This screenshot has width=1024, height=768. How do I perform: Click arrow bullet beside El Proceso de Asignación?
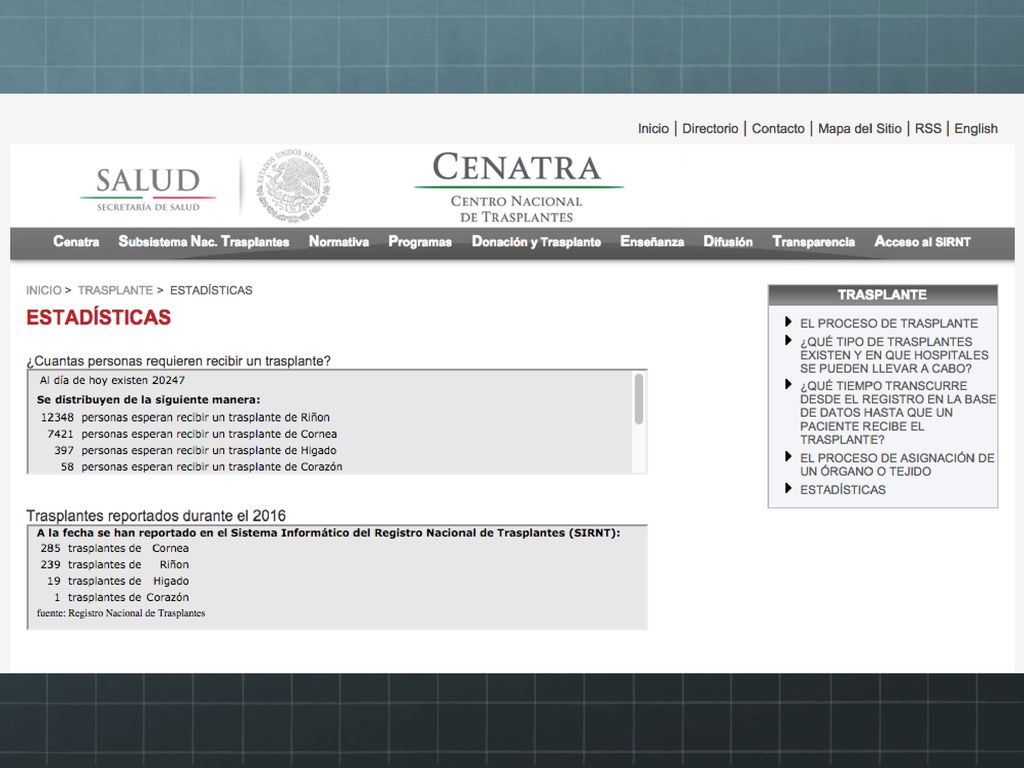coord(788,456)
